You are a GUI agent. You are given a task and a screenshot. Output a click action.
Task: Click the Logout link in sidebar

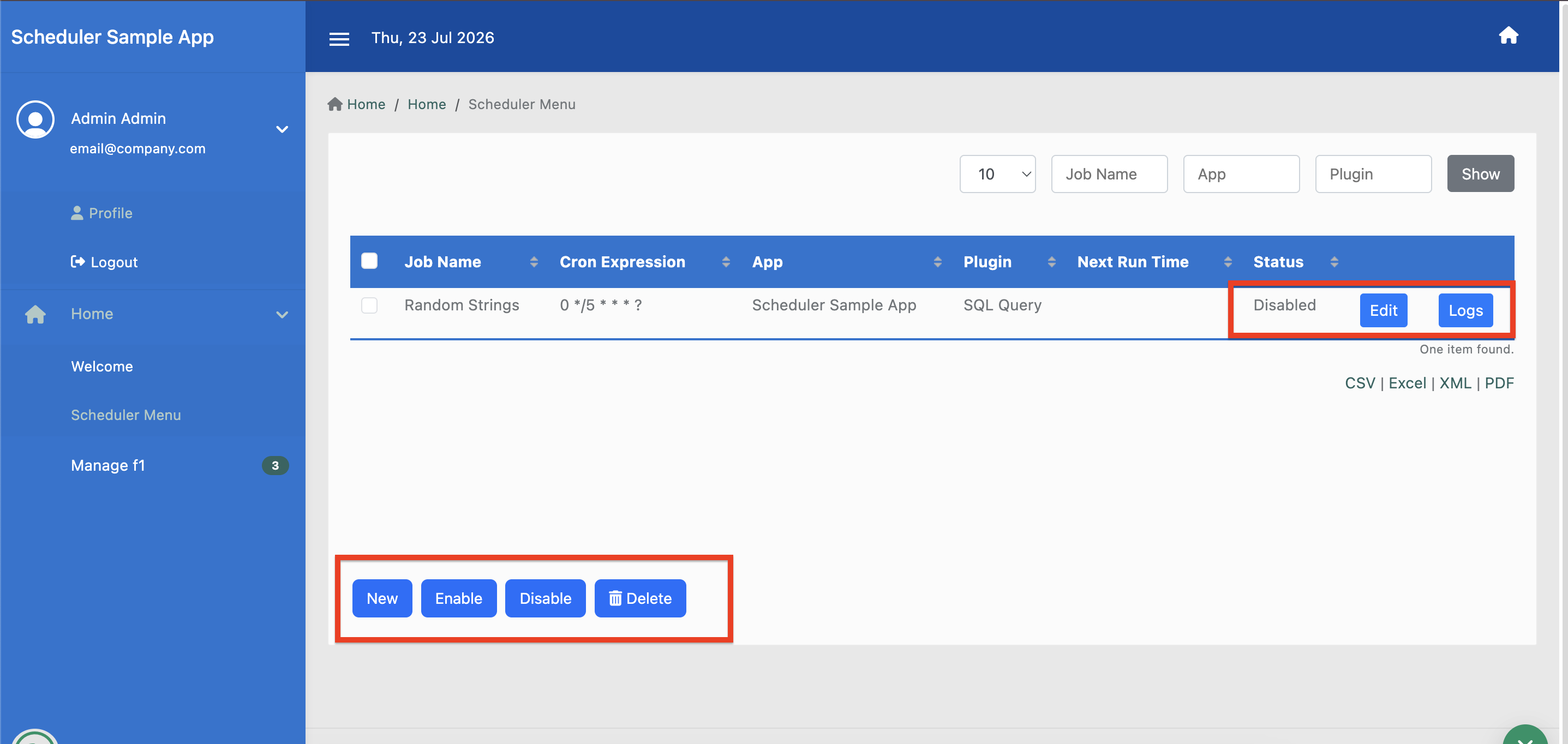point(104,262)
